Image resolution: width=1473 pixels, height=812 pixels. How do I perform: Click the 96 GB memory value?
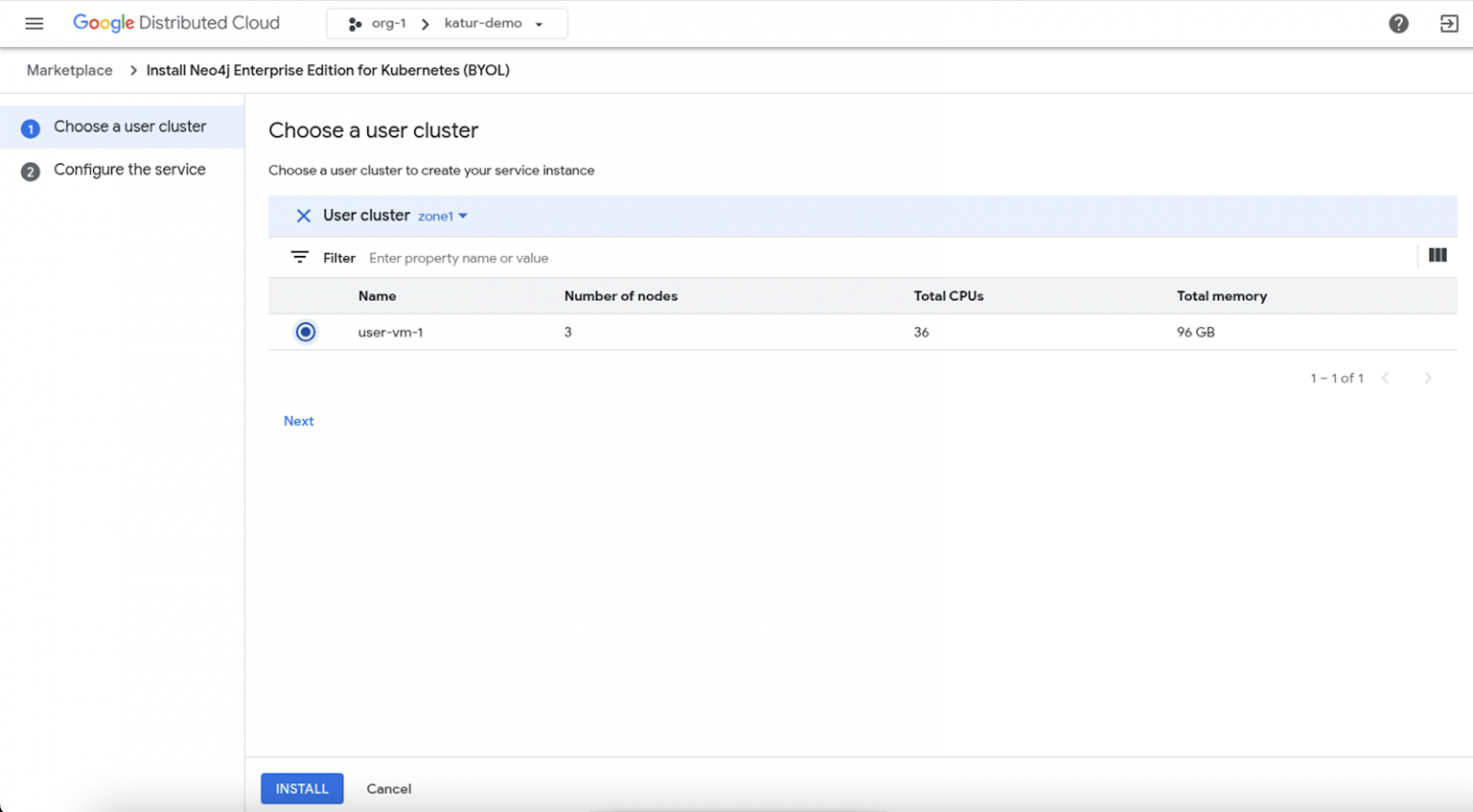click(x=1196, y=332)
